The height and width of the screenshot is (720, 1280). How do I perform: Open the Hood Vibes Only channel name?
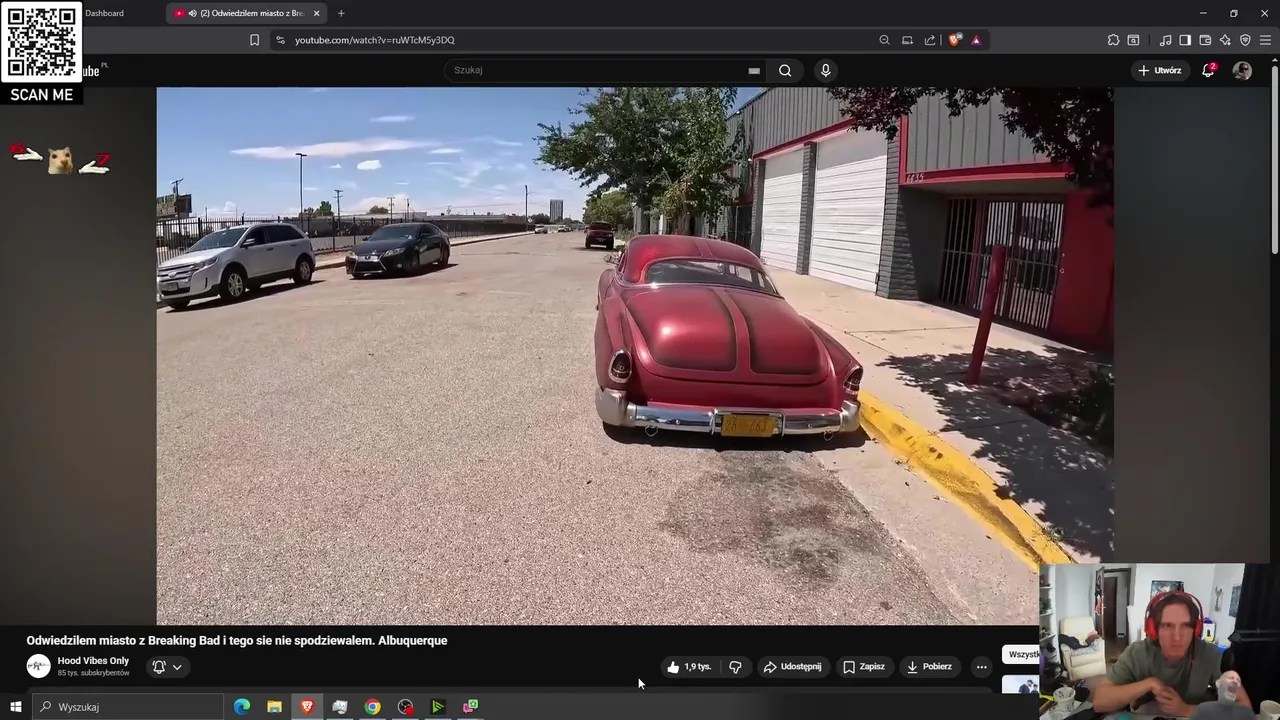(93, 661)
